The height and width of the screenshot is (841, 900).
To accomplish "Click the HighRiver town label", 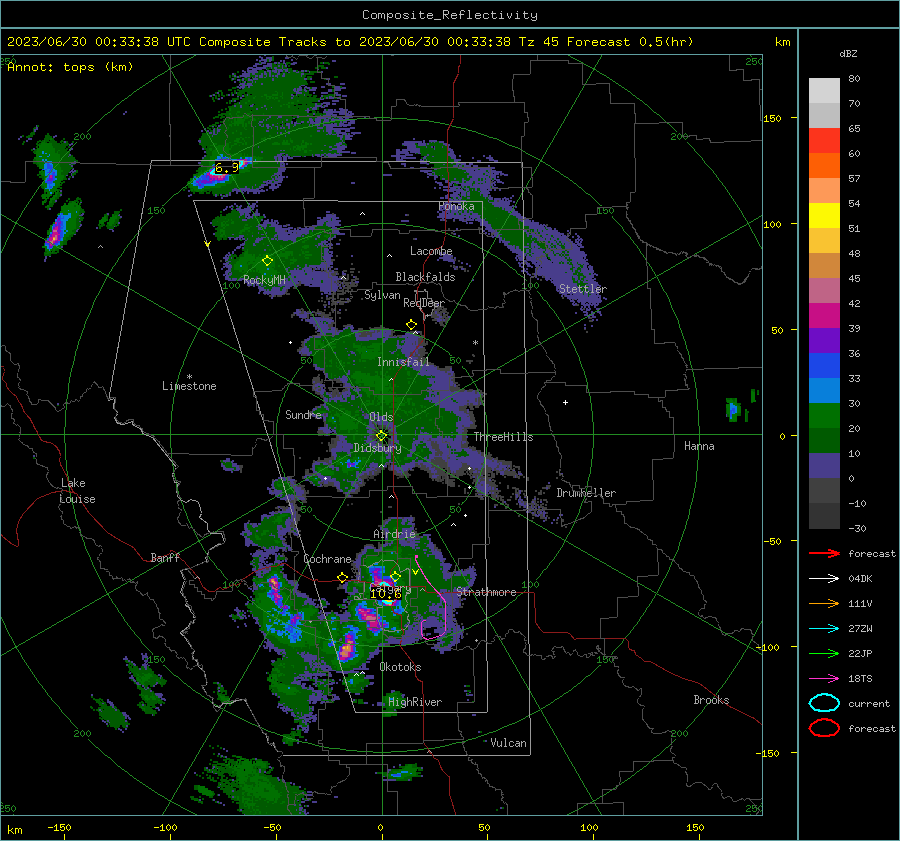I will [x=415, y=702].
